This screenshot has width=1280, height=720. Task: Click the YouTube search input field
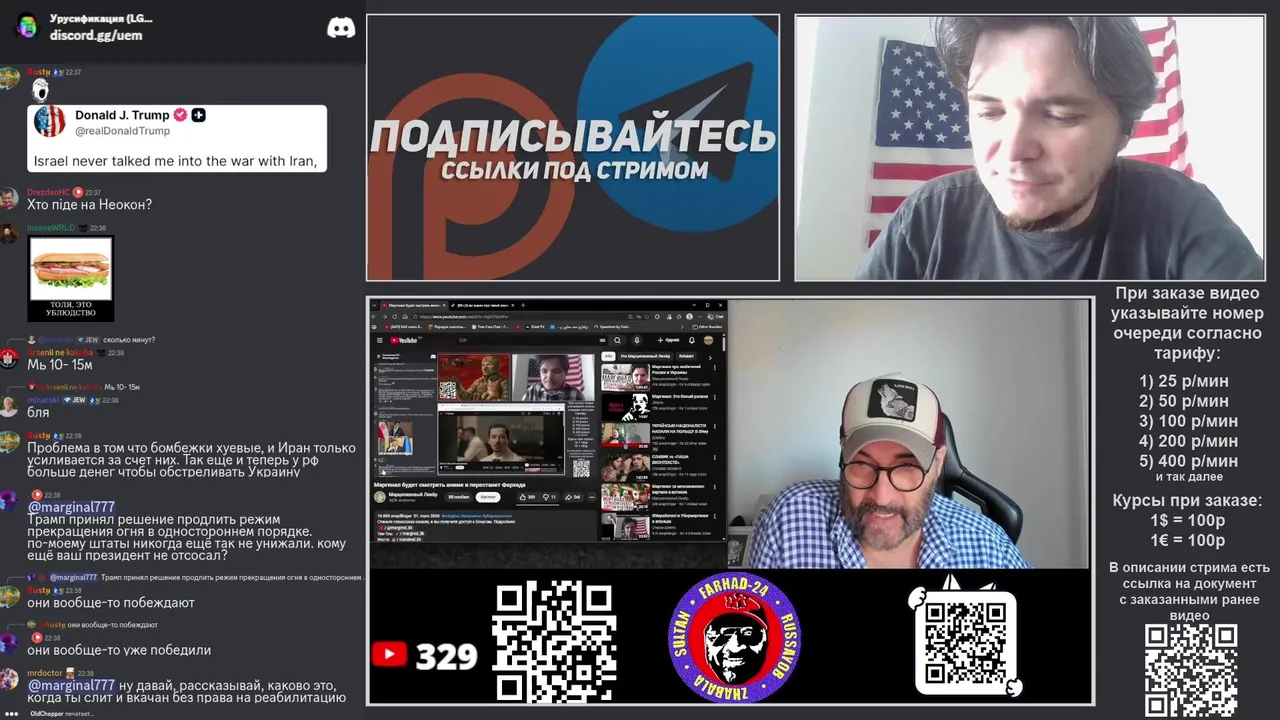pos(530,340)
